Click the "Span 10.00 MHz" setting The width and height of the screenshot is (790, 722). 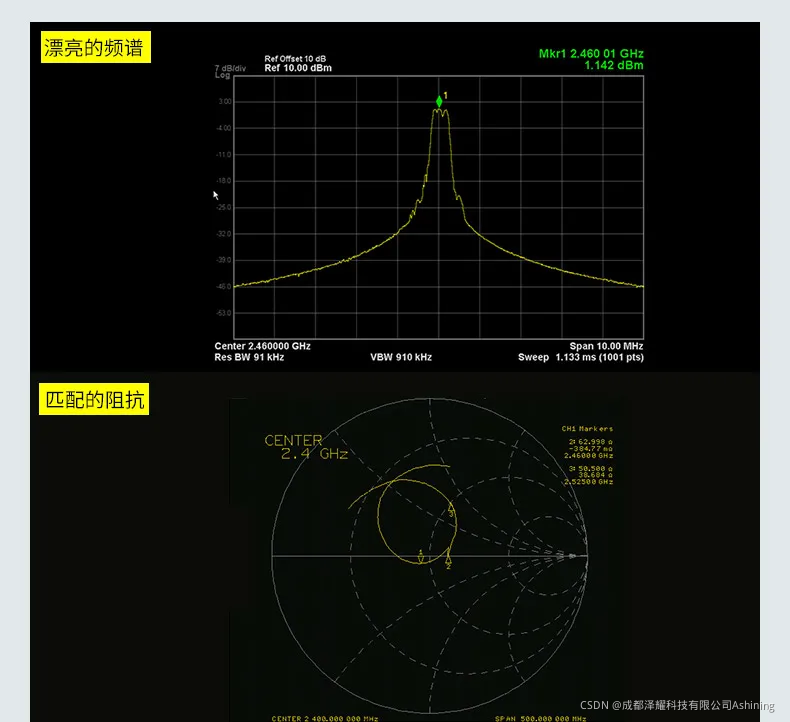pos(606,346)
